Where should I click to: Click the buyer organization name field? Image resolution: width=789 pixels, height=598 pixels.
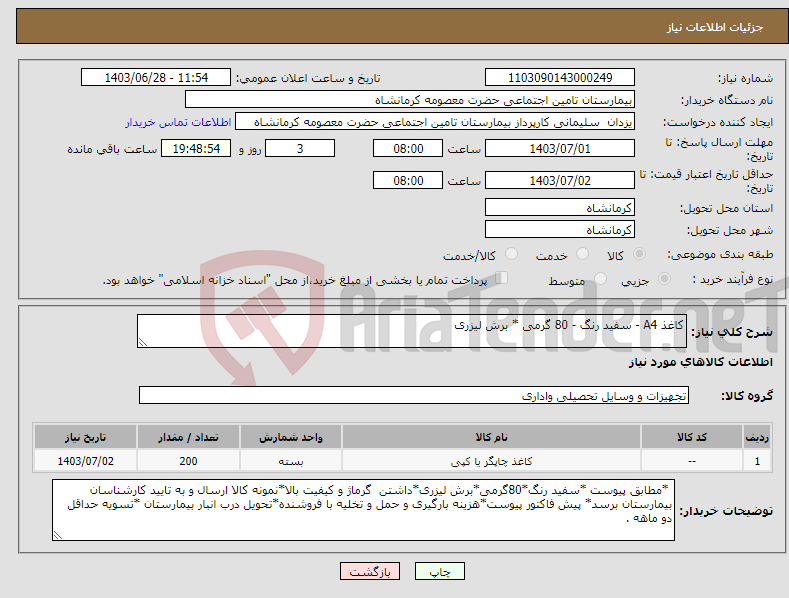point(410,100)
